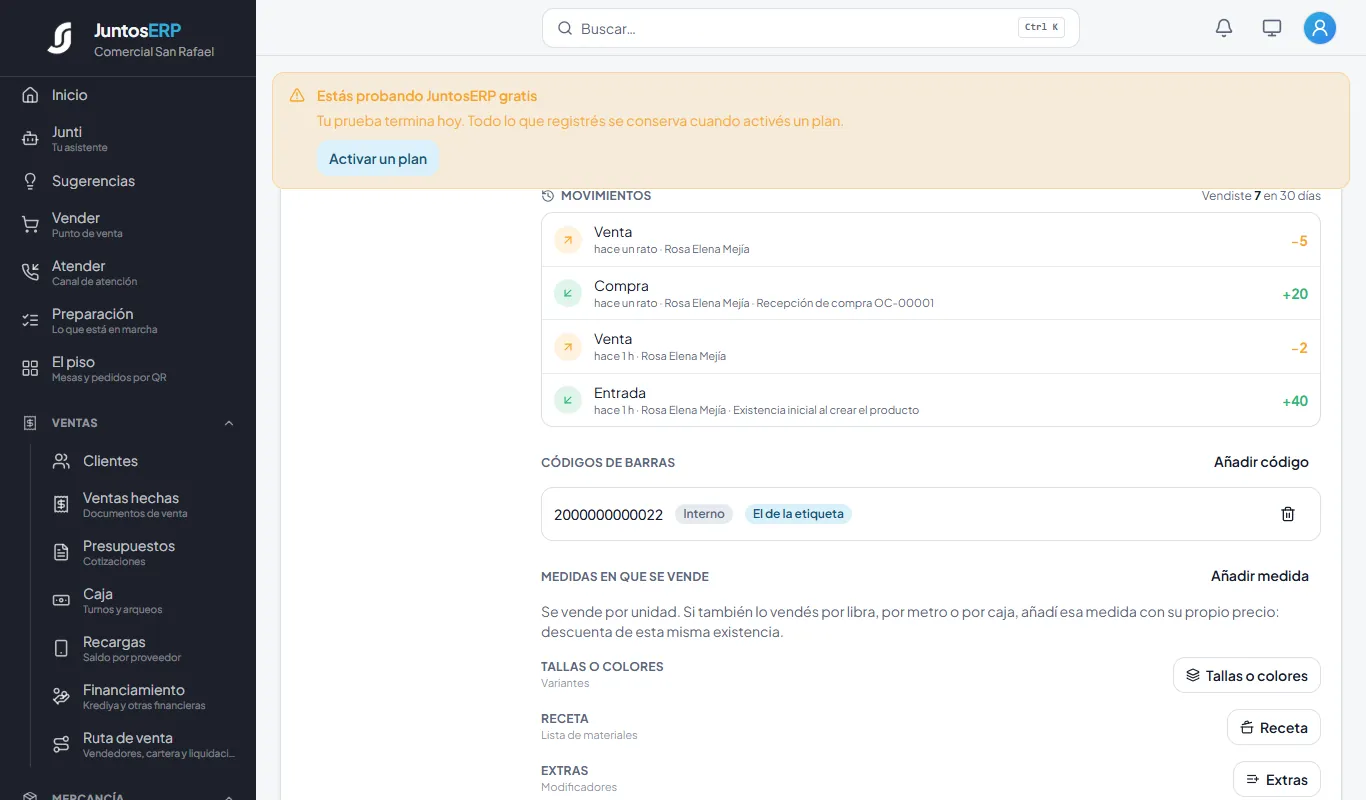
Task: Click the Ventas hechas receipt icon
Action: click(x=61, y=505)
